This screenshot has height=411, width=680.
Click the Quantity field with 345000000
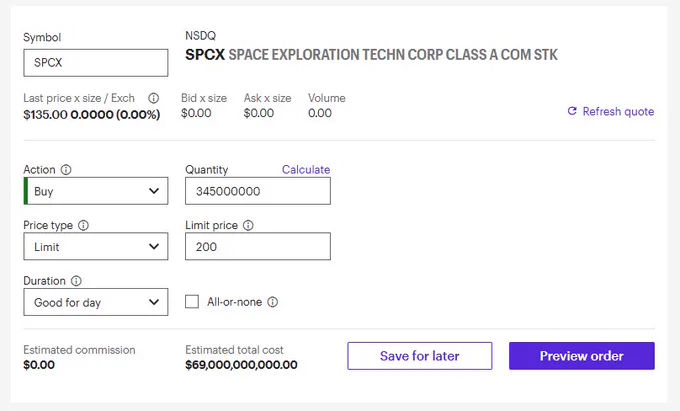[x=258, y=191]
